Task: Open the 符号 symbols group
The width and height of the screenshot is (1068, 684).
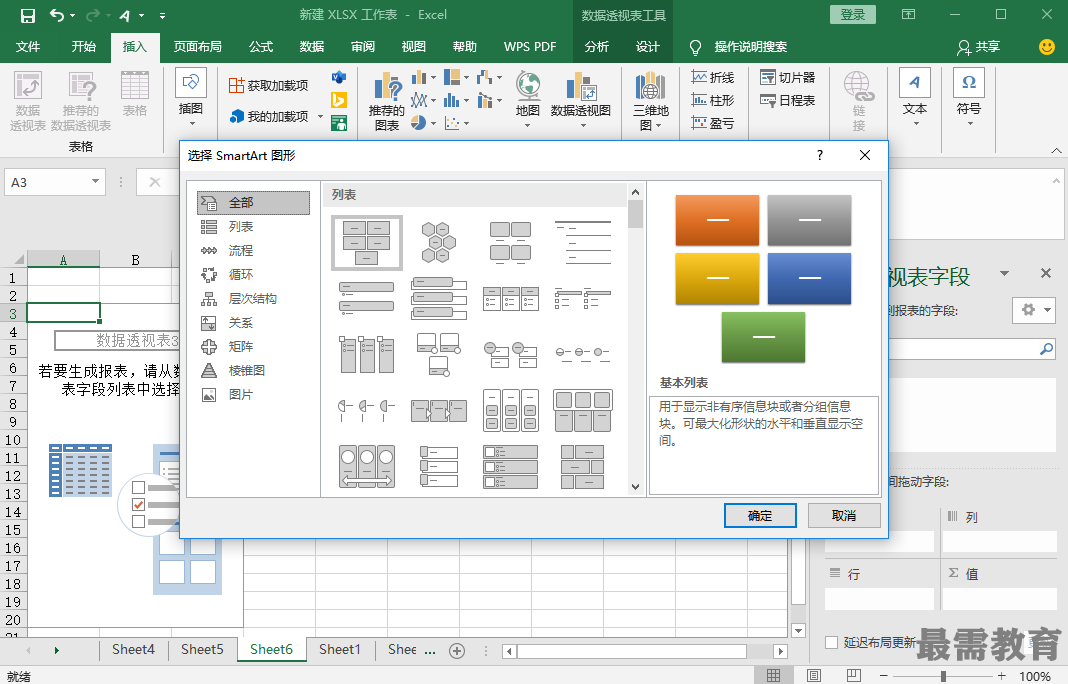Action: 969,98
